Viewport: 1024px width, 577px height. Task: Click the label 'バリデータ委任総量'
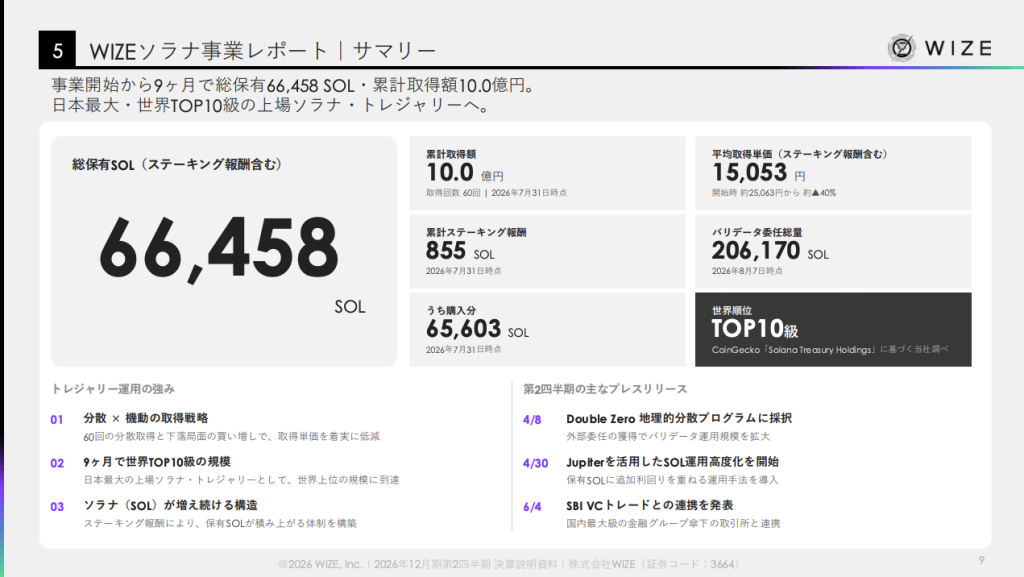tap(757, 232)
